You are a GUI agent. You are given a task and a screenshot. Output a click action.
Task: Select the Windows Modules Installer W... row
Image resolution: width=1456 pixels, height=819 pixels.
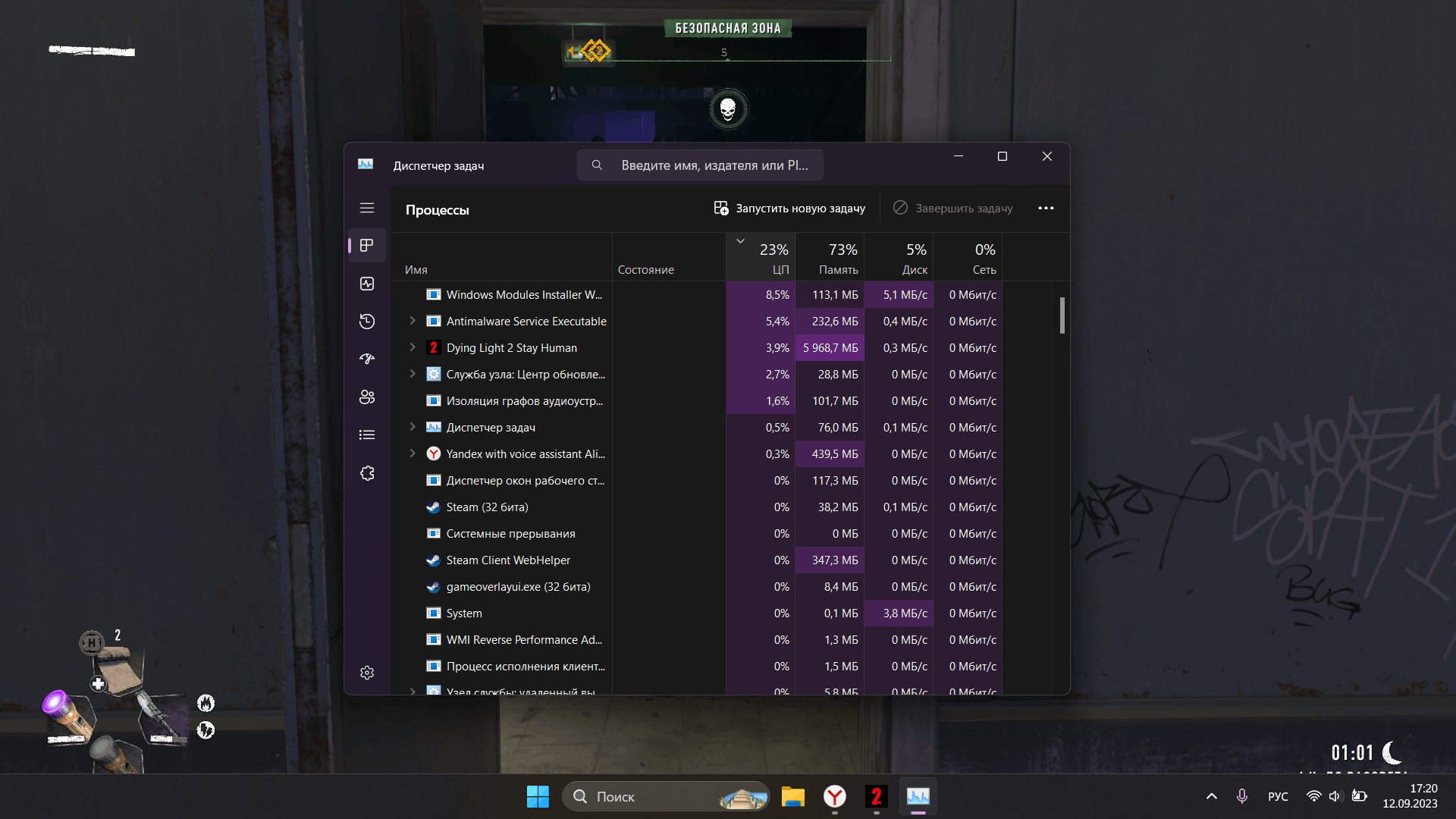[x=696, y=295]
